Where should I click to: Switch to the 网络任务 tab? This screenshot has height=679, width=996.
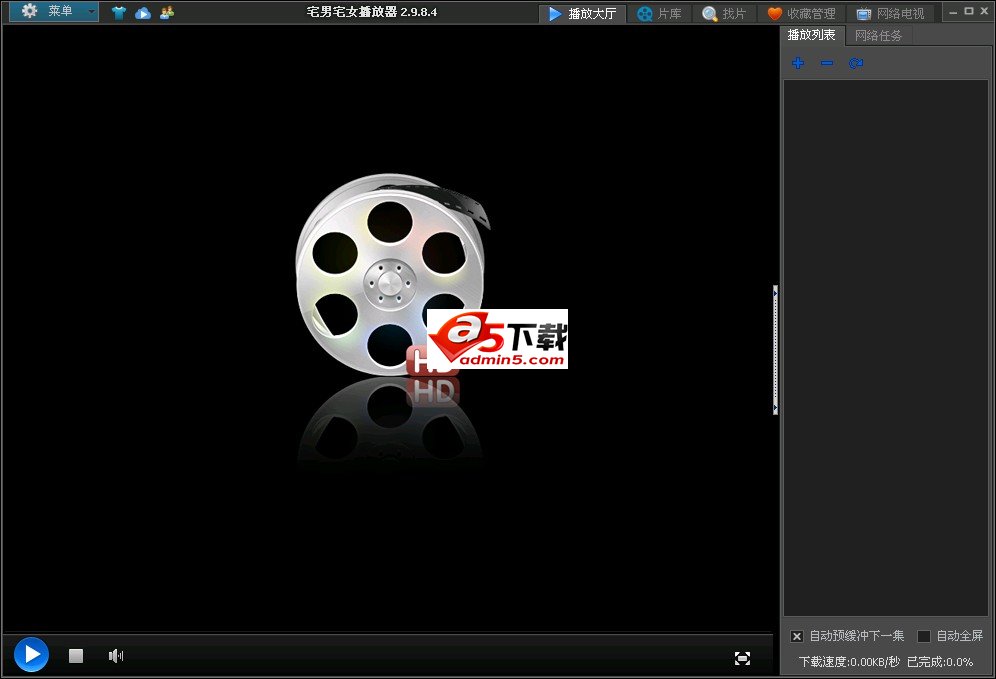tap(878, 35)
